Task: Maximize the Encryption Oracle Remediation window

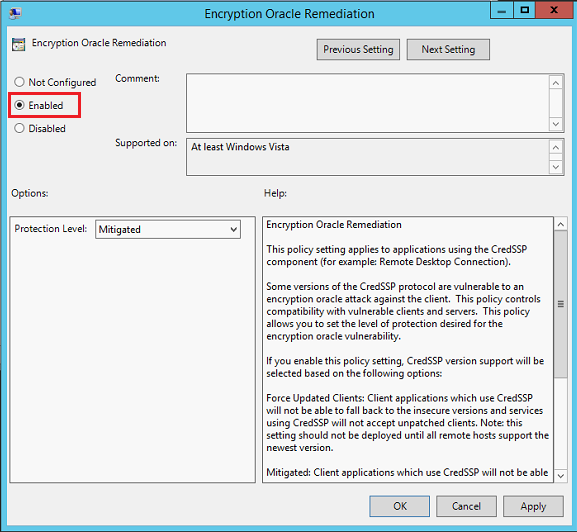Action: click(x=524, y=10)
